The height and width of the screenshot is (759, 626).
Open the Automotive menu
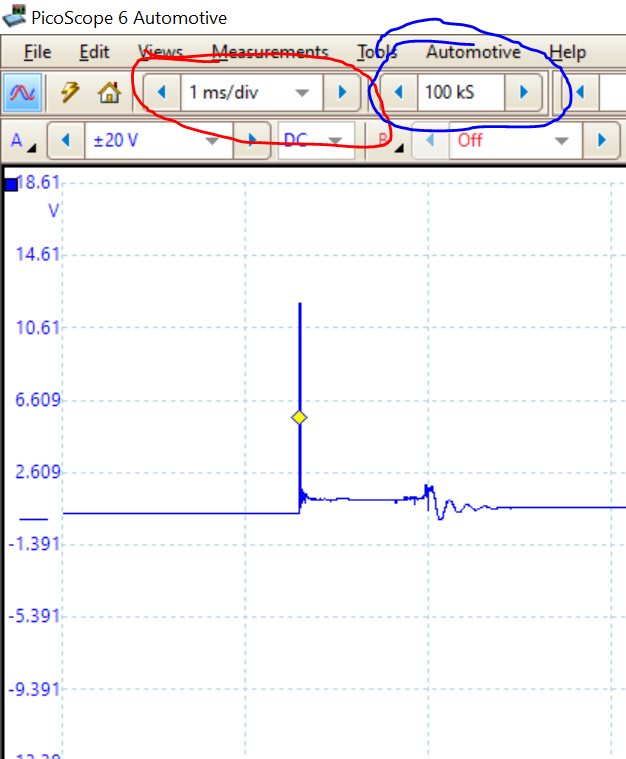[473, 52]
